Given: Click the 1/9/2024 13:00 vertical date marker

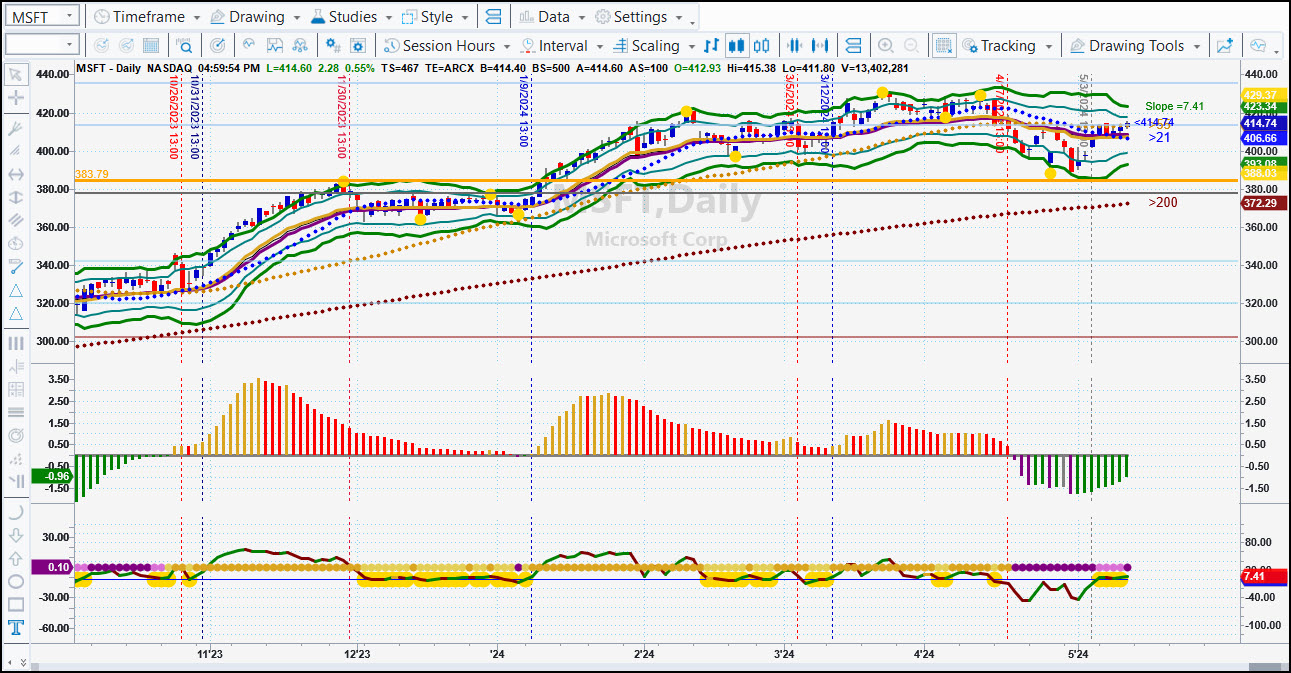Looking at the screenshot, I should click(524, 111).
